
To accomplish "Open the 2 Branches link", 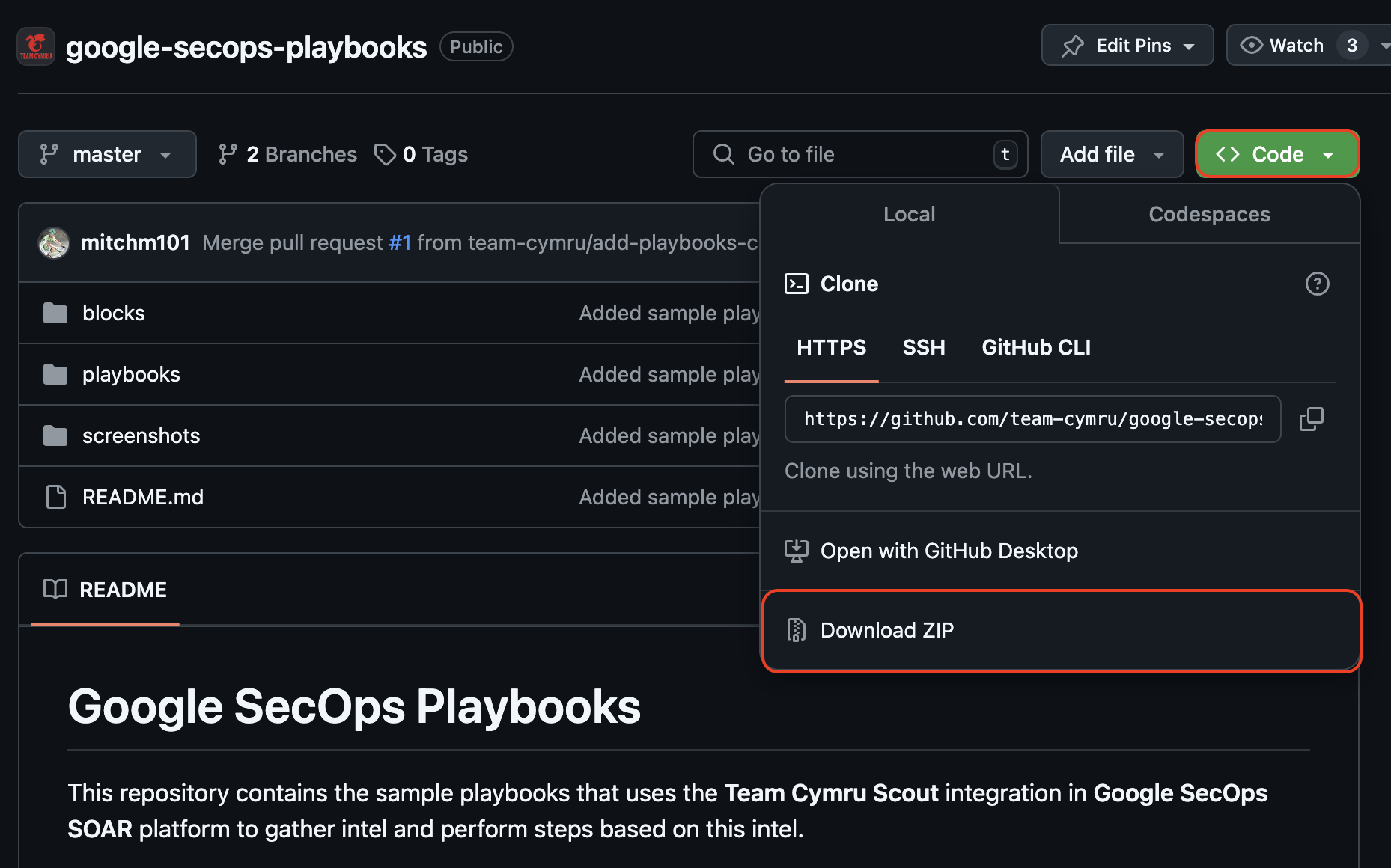I will pyautogui.click(x=287, y=154).
